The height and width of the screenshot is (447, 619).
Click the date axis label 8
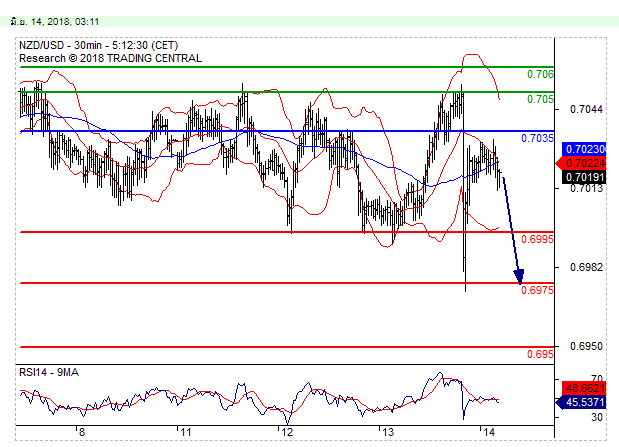82,432
